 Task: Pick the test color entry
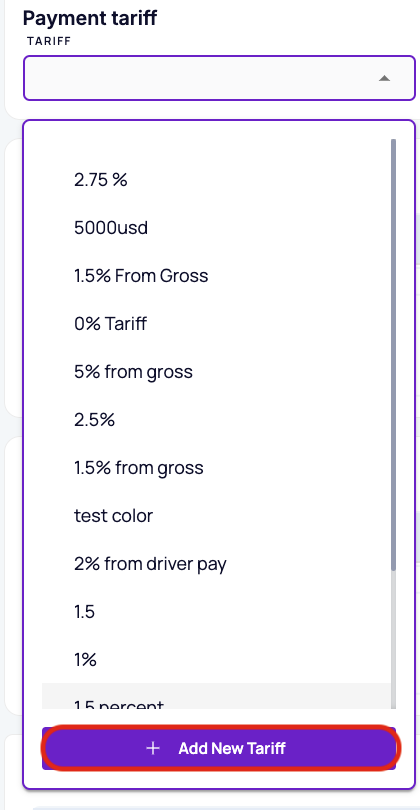tap(216, 516)
